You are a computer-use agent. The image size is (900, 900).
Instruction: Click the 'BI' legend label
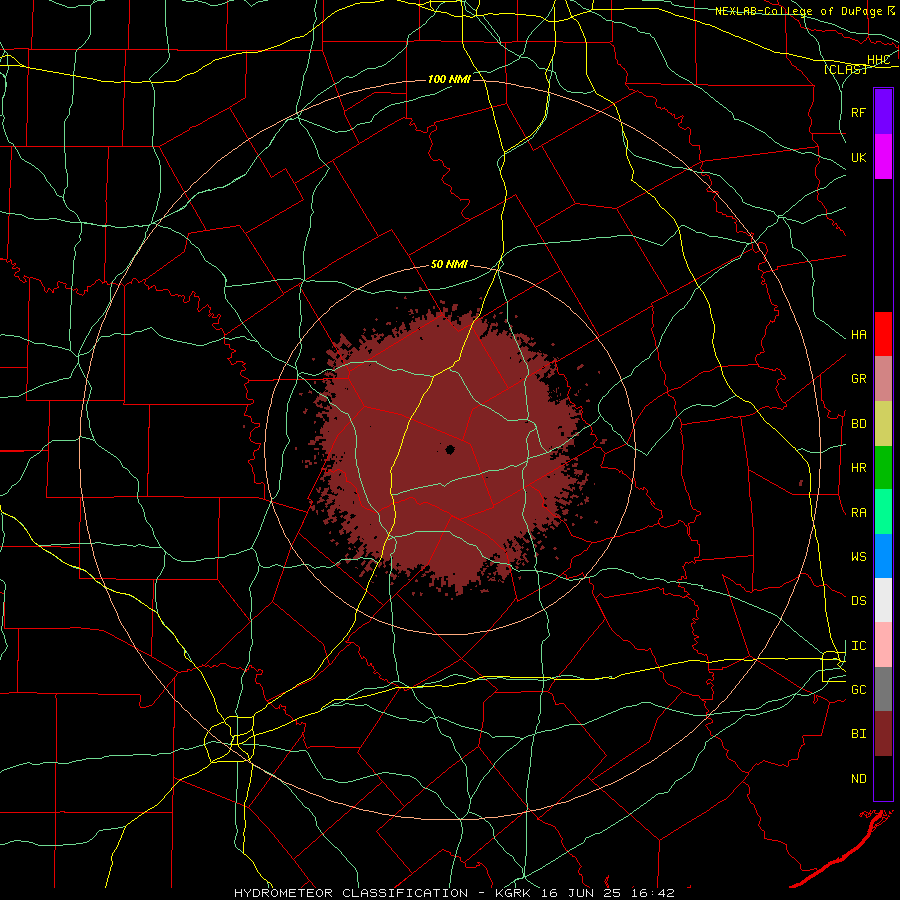coord(858,734)
